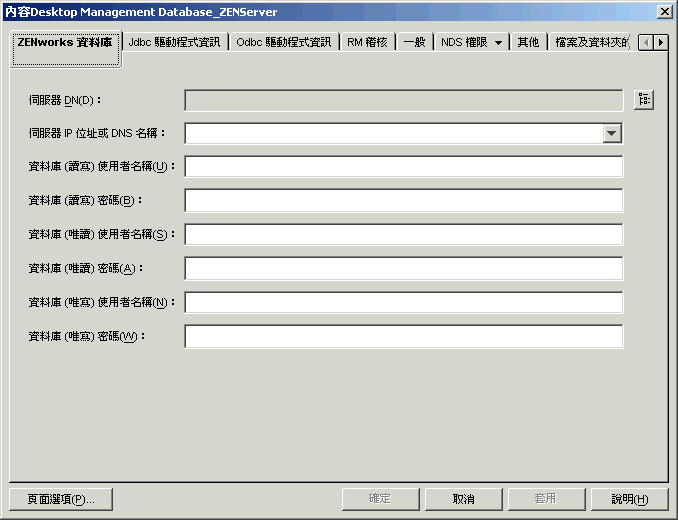This screenshot has width=678, height=520.
Task: Click the tab scroll left arrow
Action: tap(646, 42)
